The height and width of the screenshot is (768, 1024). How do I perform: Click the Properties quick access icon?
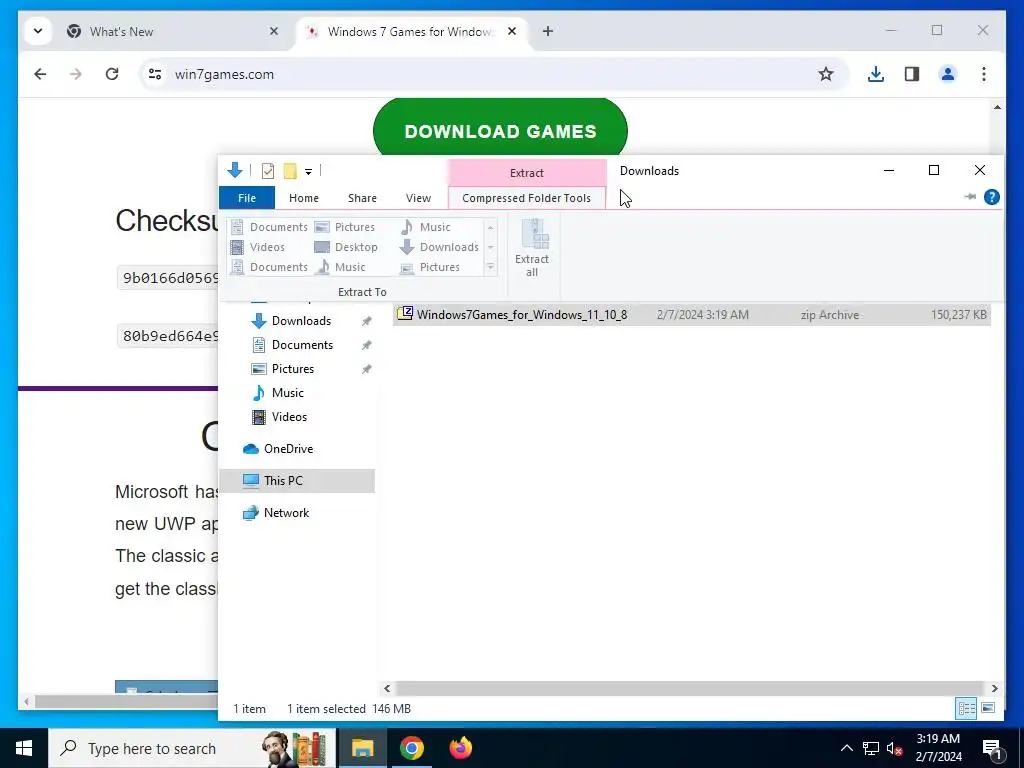(x=268, y=171)
